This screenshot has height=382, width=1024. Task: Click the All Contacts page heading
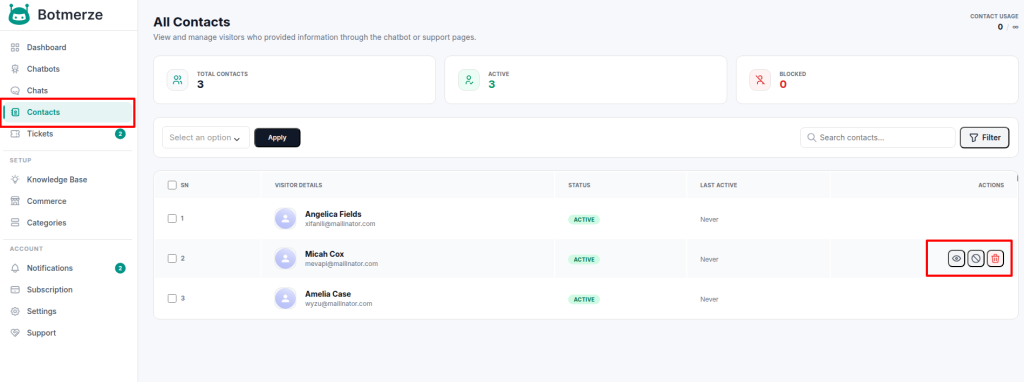click(192, 22)
